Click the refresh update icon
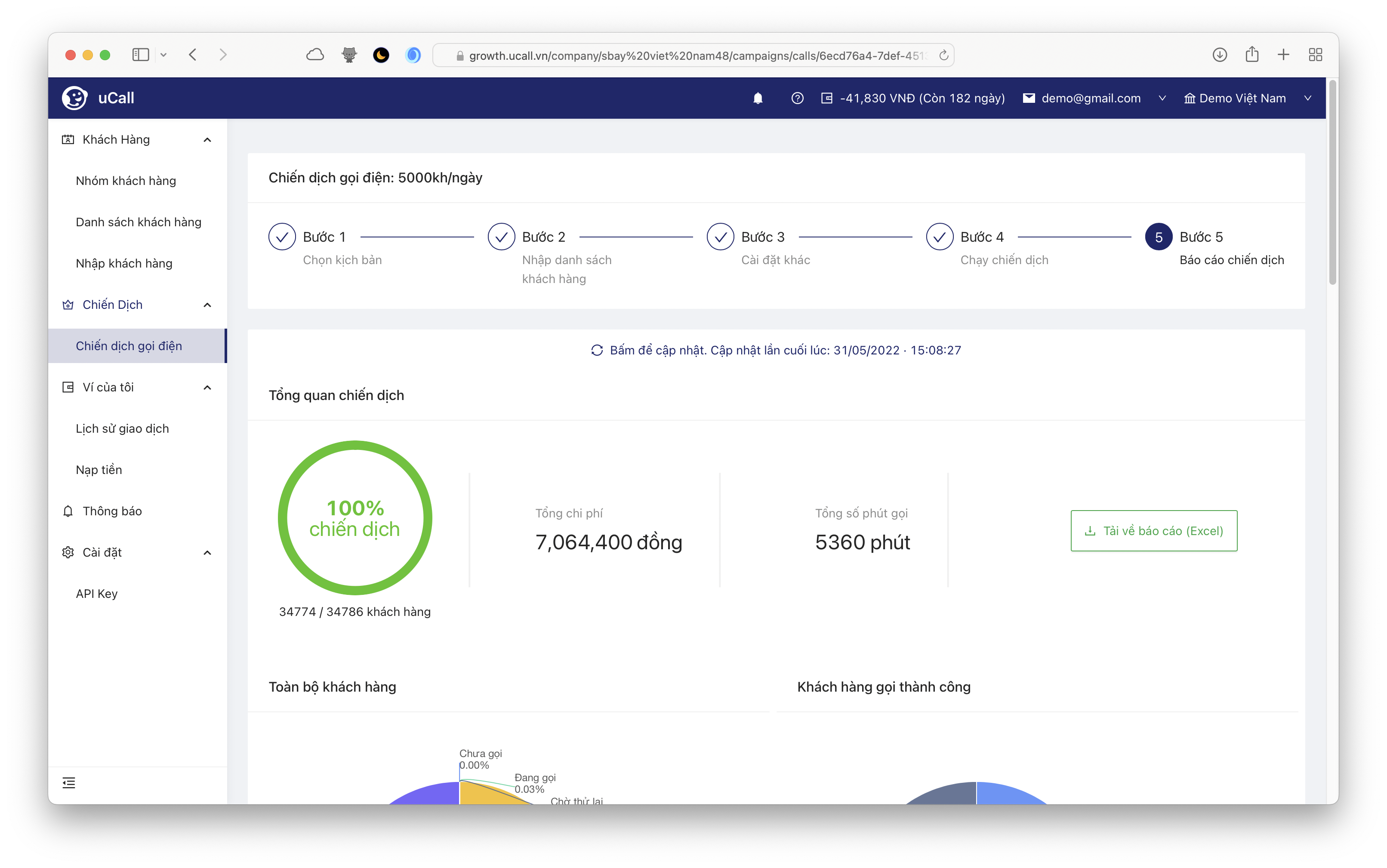 (596, 350)
